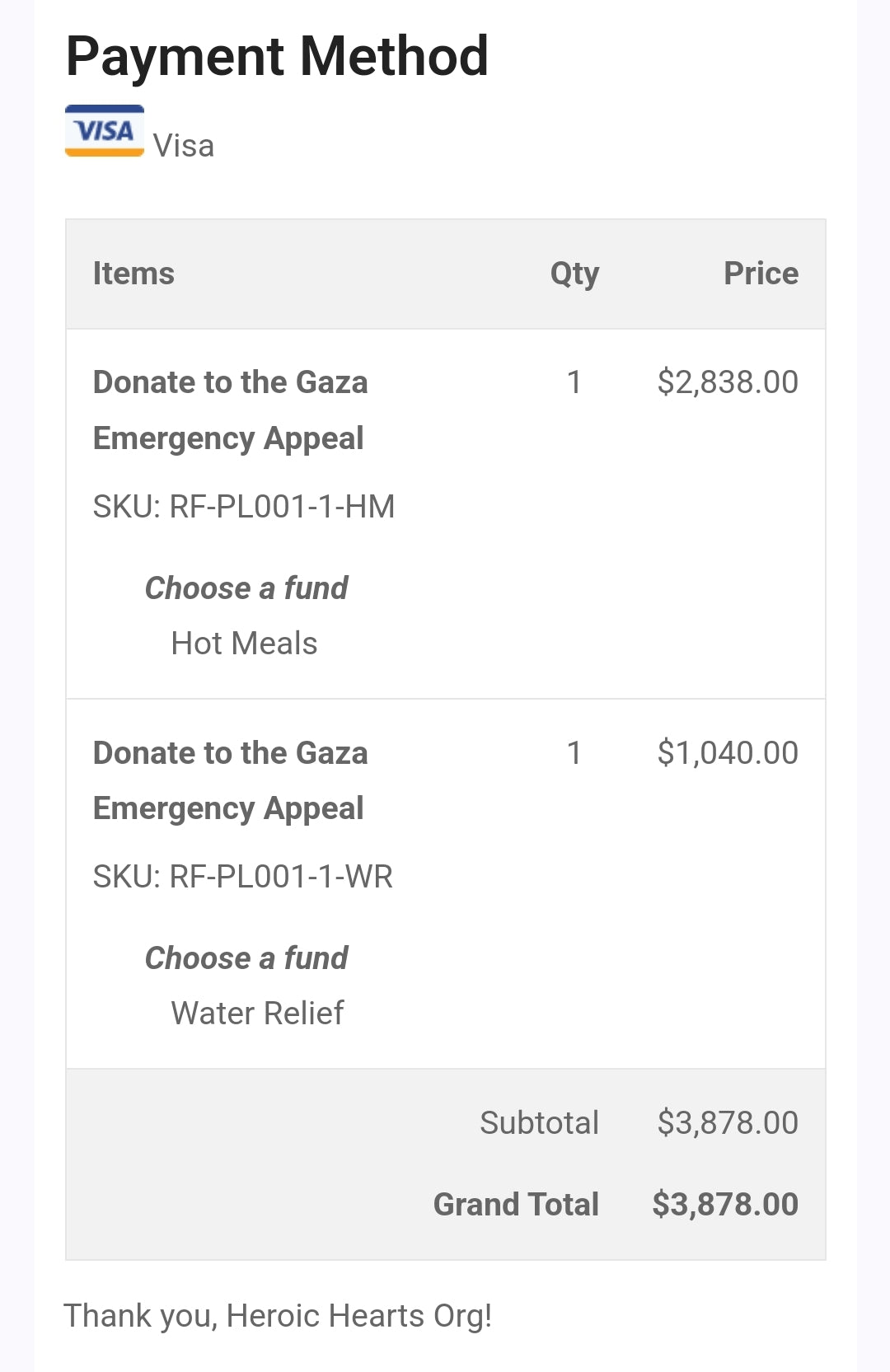The image size is (890, 1372).
Task: Click the bold Grand Total amount
Action: (725, 1204)
